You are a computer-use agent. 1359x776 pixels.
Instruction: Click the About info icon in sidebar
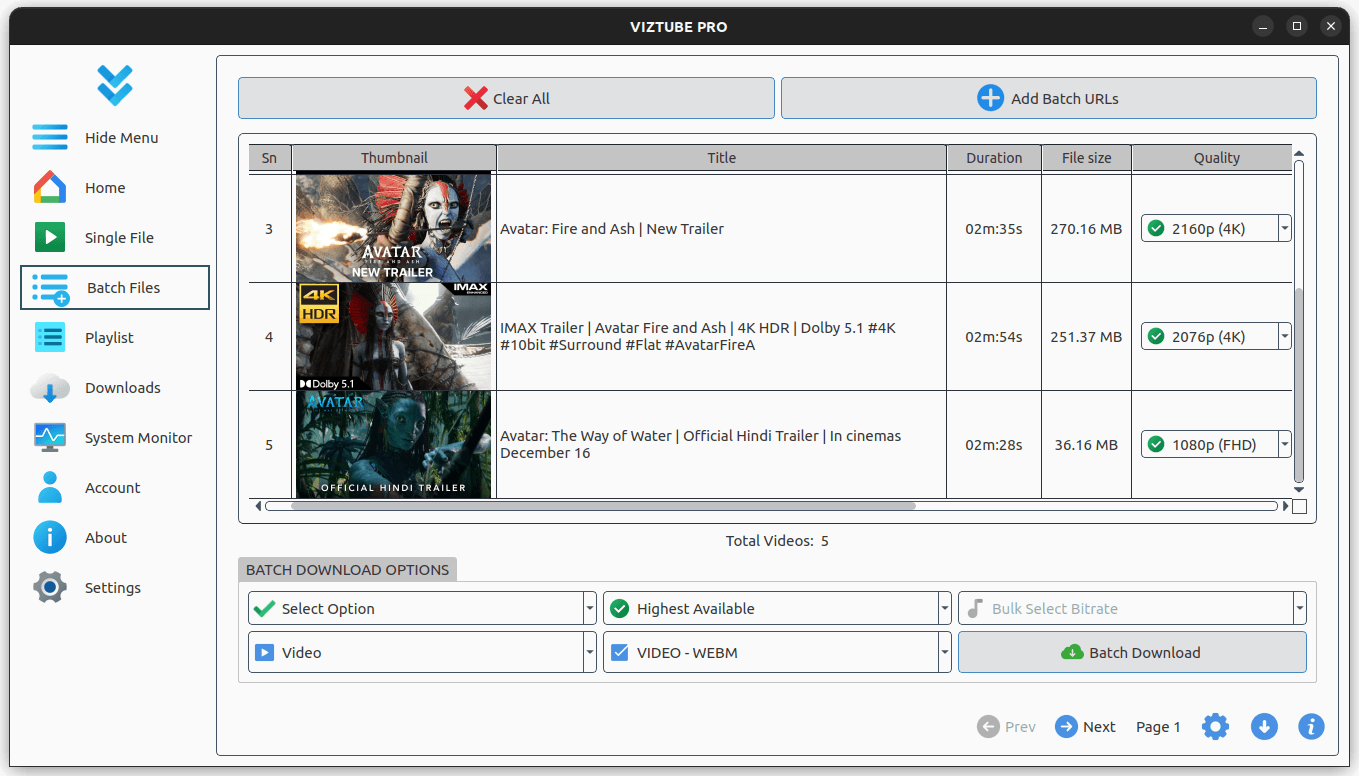pos(50,538)
